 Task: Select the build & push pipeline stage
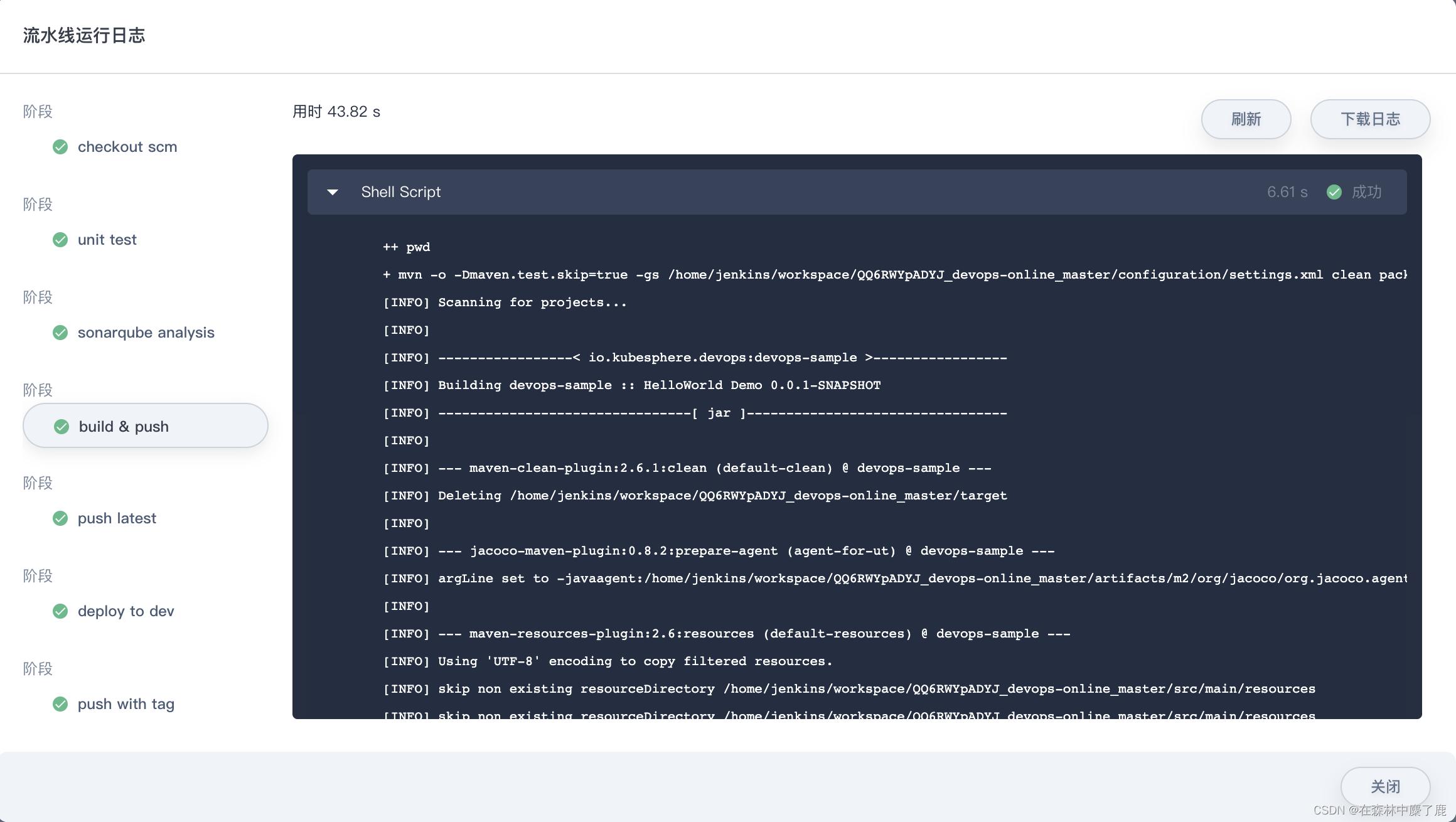(x=145, y=425)
